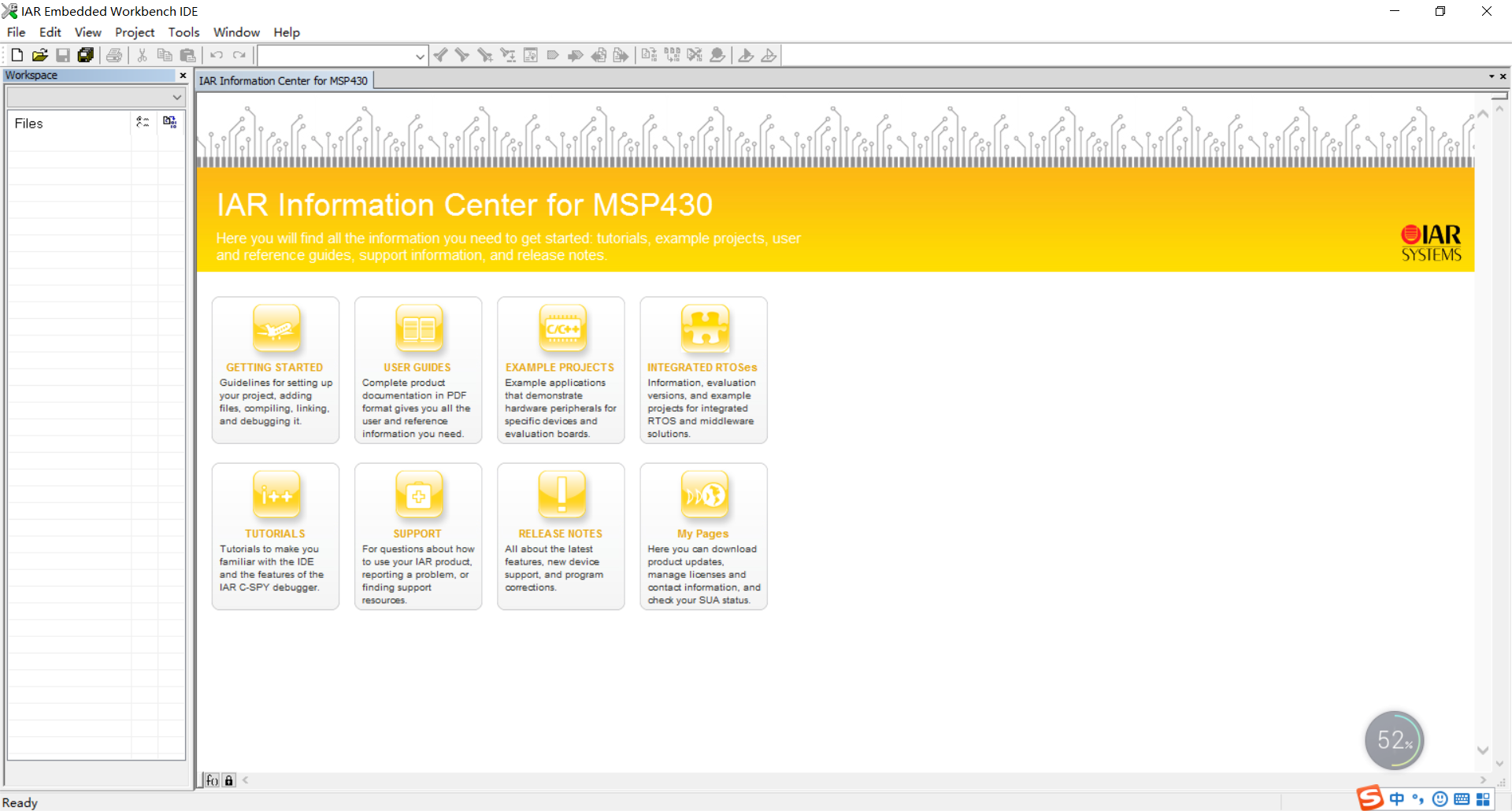Toggle Chinese/English input mode button
The width and height of the screenshot is (1512, 811).
click(x=1397, y=799)
